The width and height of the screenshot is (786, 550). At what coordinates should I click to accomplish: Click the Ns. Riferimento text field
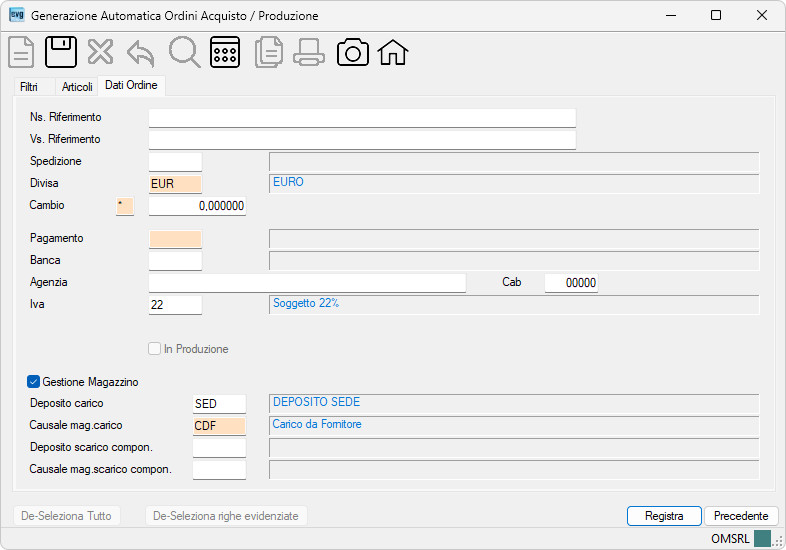click(362, 118)
